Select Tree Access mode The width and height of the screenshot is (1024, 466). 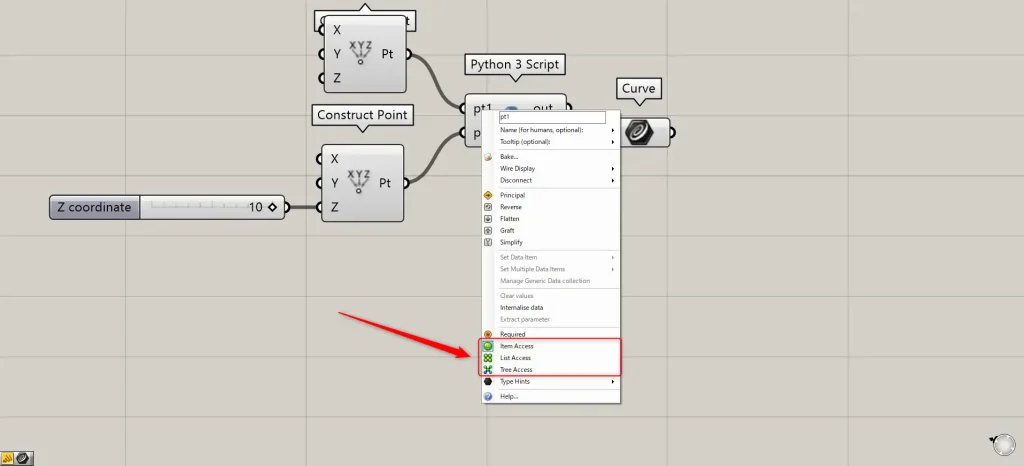[x=516, y=370]
